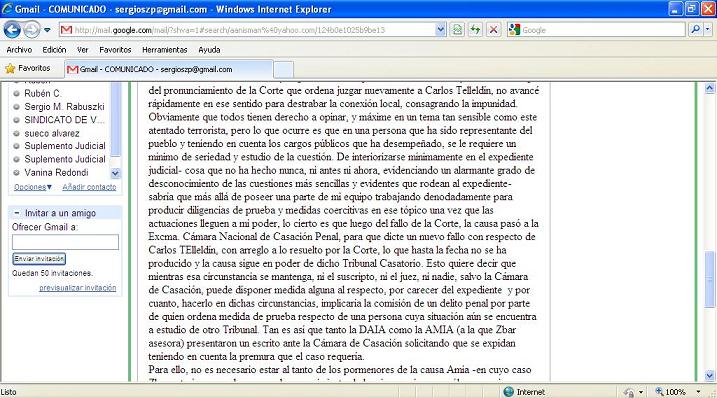Open Favoritos star button
Image resolution: width=717 pixels, height=398 pixels.
pos(28,68)
